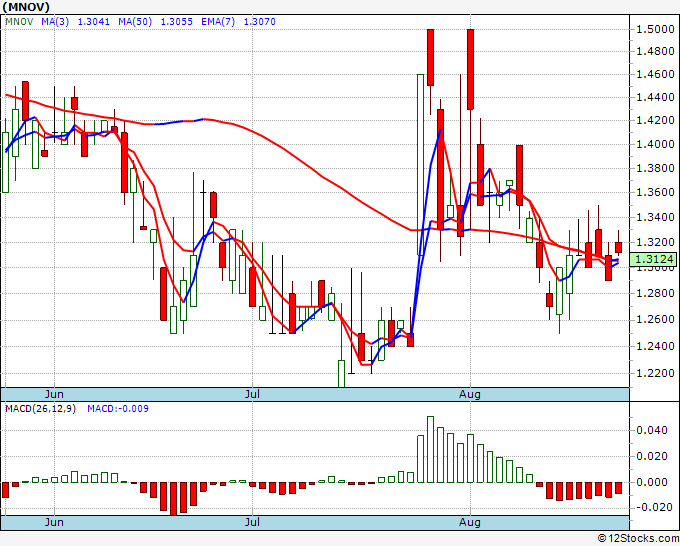Click the 1.3200 price axis label
This screenshot has width=680, height=546.
(655, 242)
